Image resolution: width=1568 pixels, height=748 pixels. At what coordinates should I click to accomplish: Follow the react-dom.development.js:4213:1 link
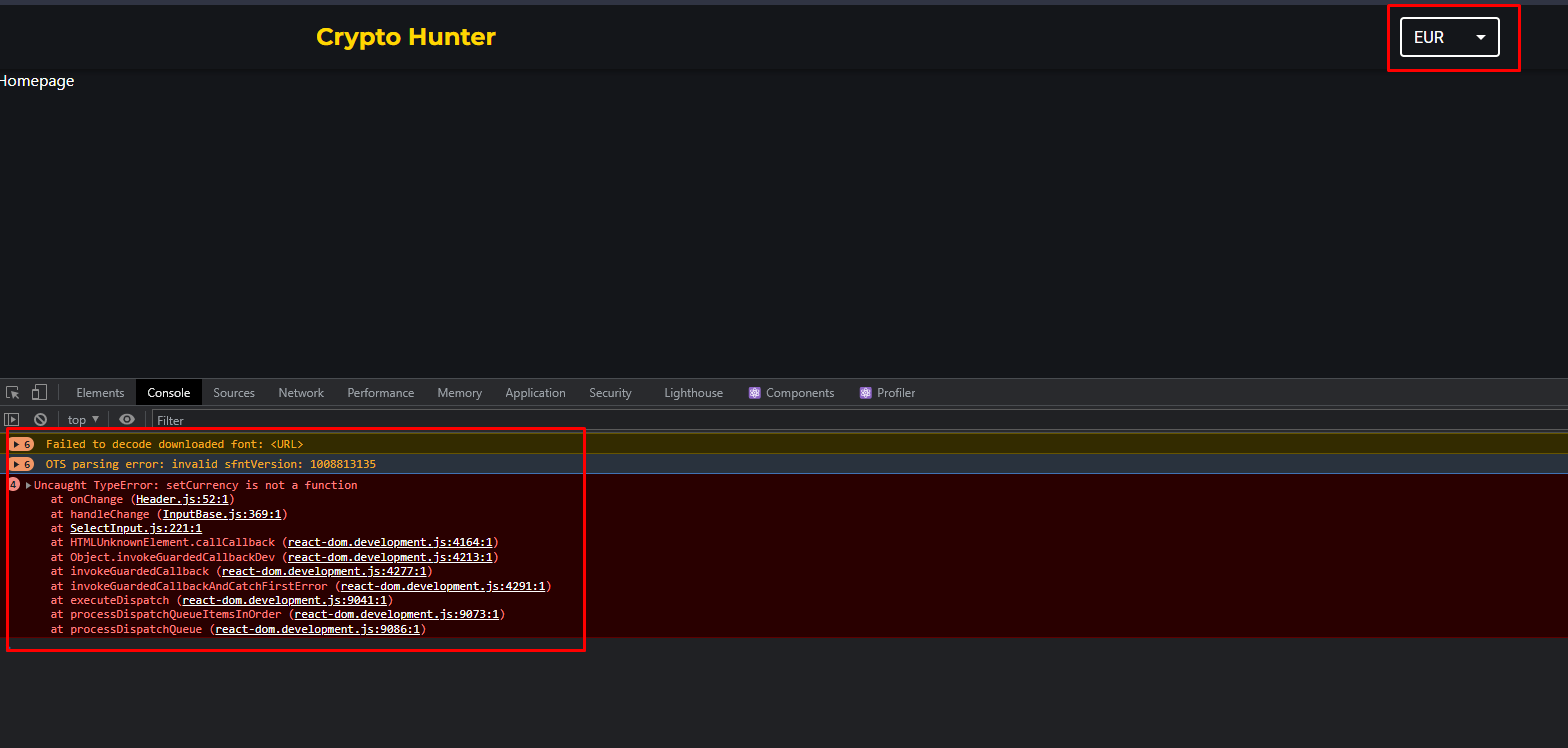coord(390,557)
